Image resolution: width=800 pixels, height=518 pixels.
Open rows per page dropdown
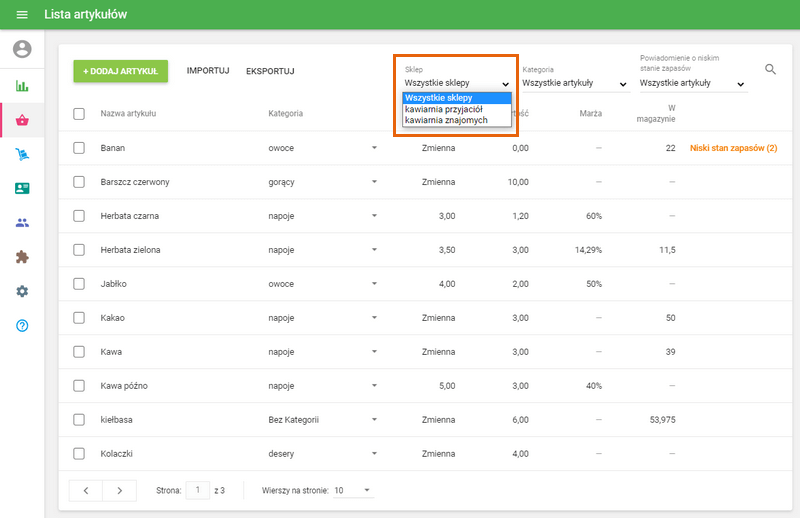[x=352, y=491]
